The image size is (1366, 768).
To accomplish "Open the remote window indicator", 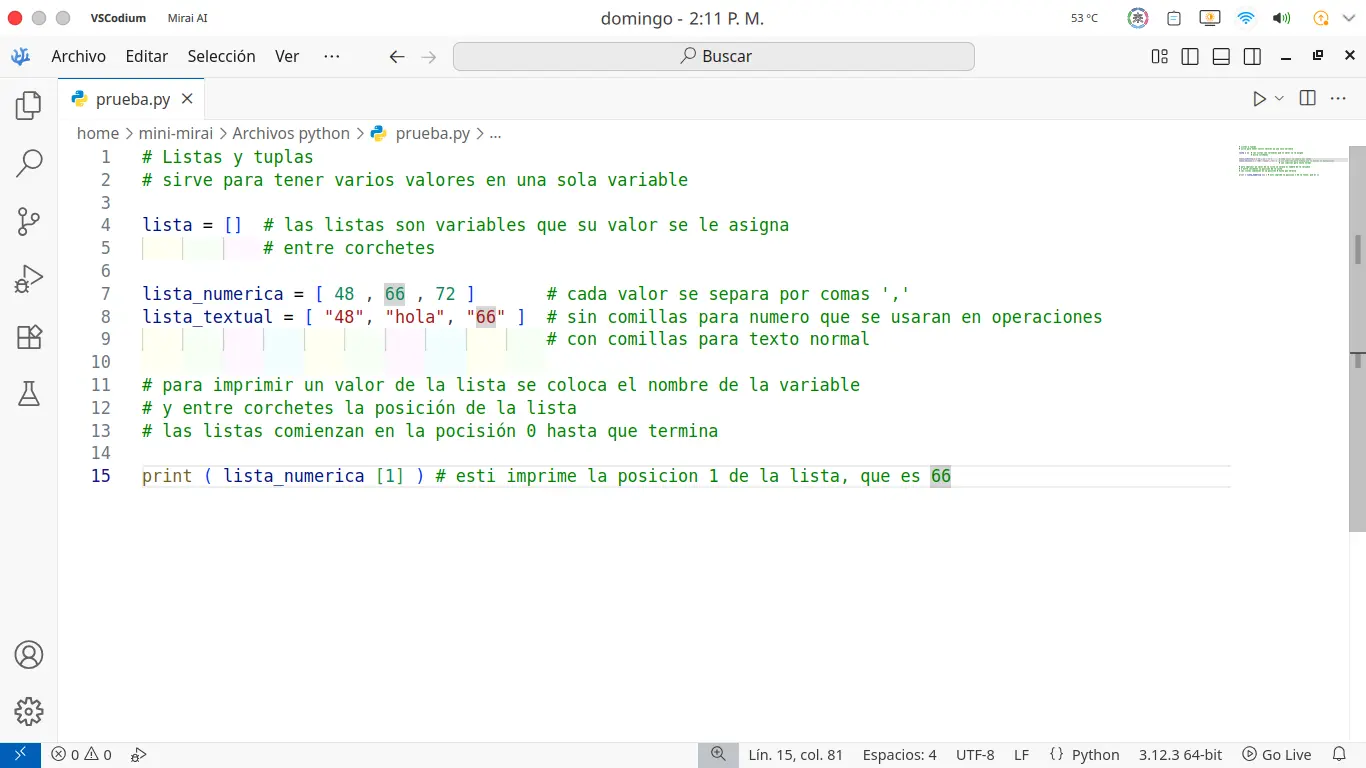I will click(x=20, y=755).
